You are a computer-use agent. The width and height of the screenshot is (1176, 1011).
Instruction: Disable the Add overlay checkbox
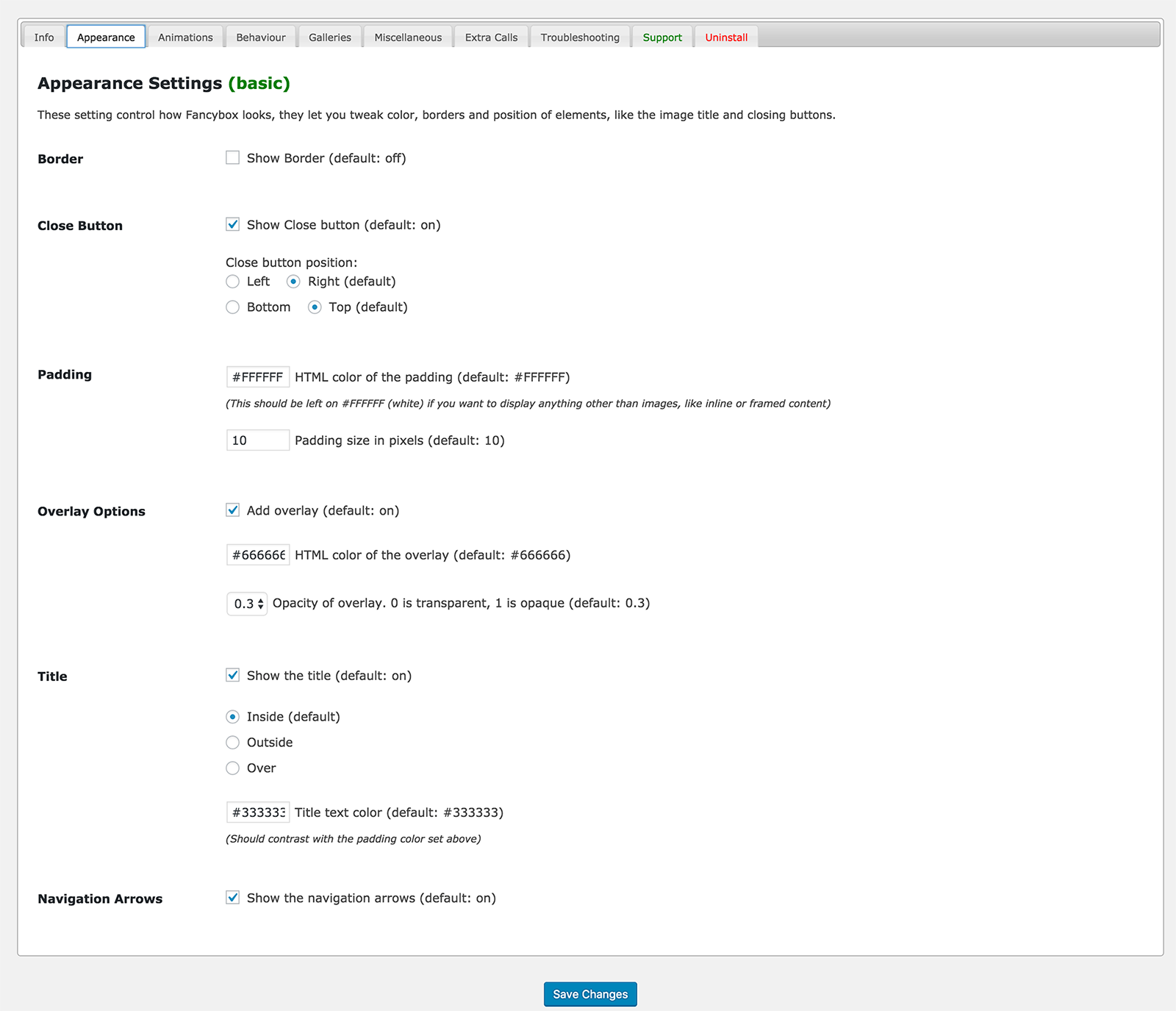(232, 510)
